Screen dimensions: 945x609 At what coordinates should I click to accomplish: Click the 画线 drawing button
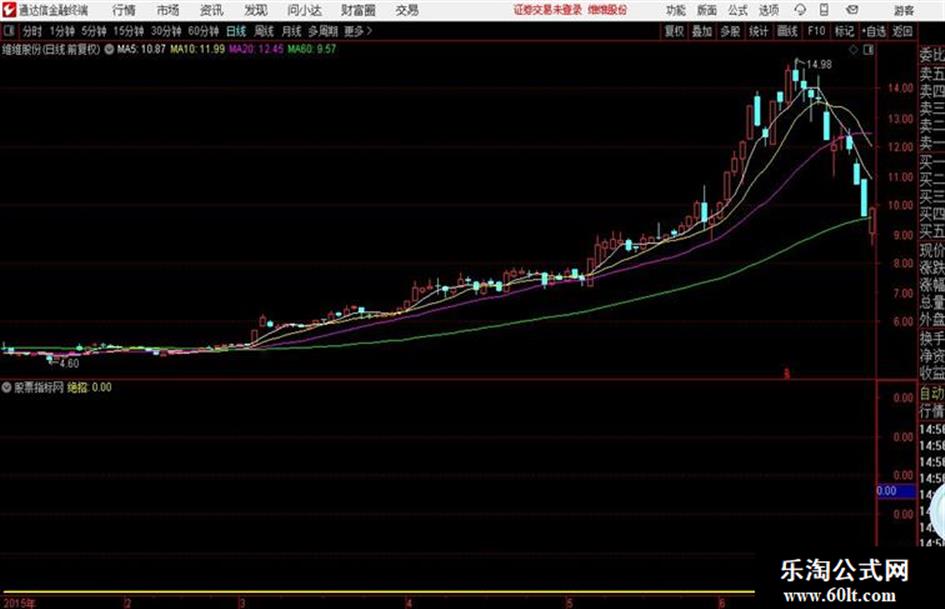point(788,31)
